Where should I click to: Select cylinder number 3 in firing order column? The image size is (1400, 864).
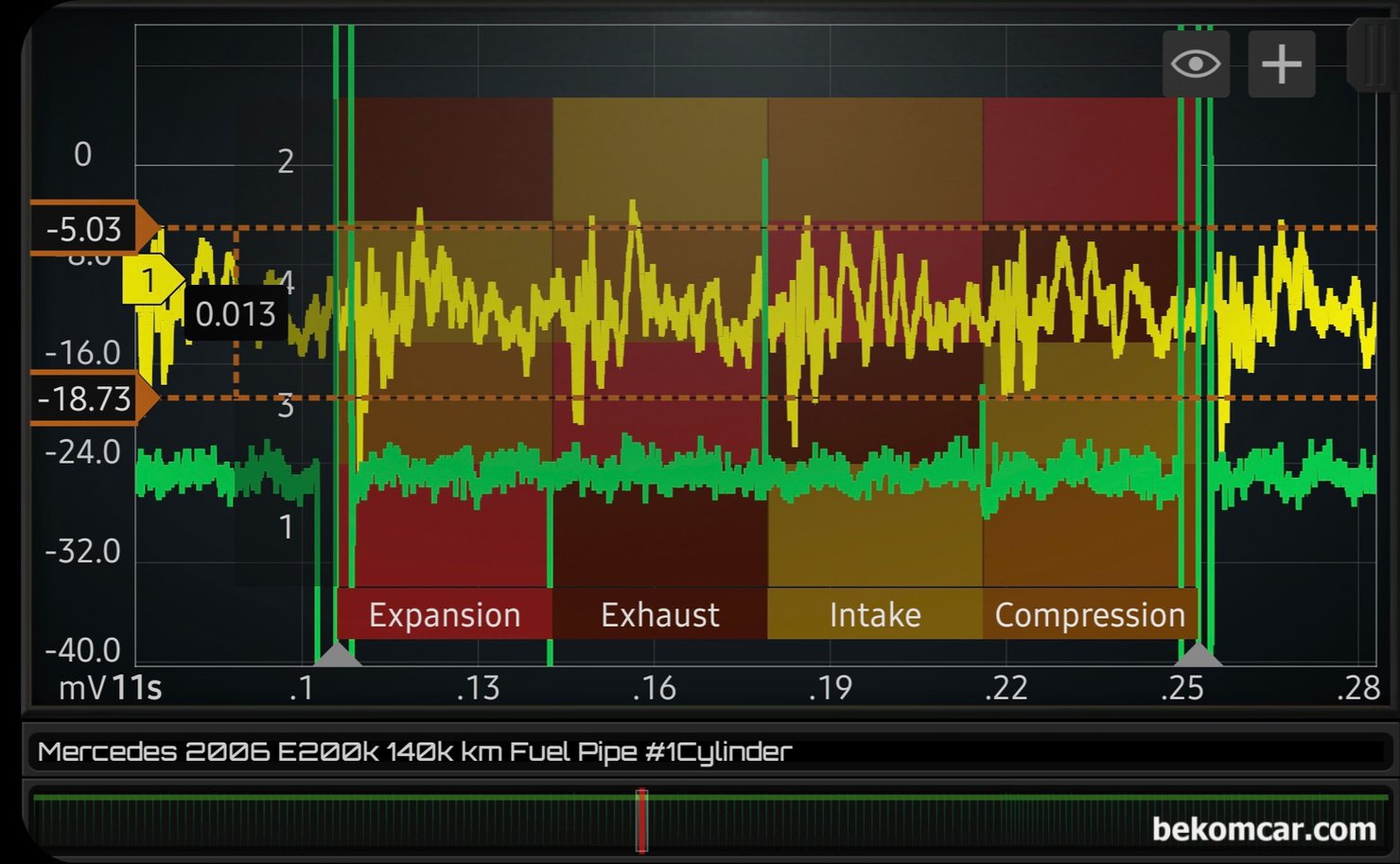point(286,407)
